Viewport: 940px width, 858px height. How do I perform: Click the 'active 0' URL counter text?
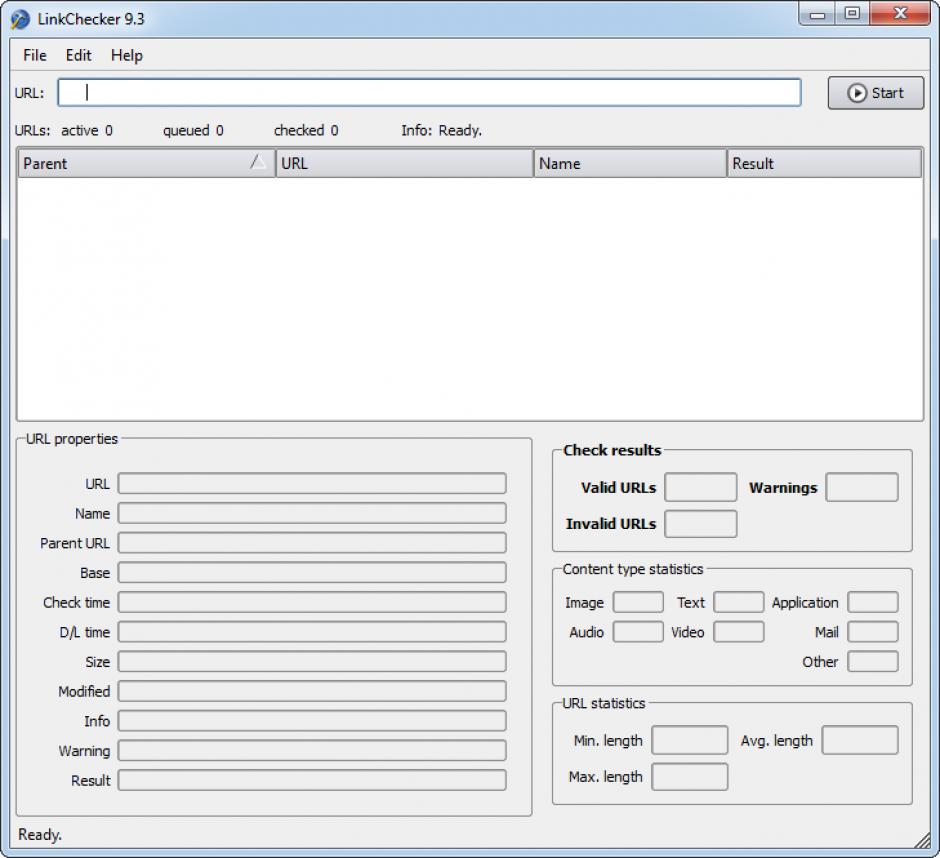(x=87, y=131)
